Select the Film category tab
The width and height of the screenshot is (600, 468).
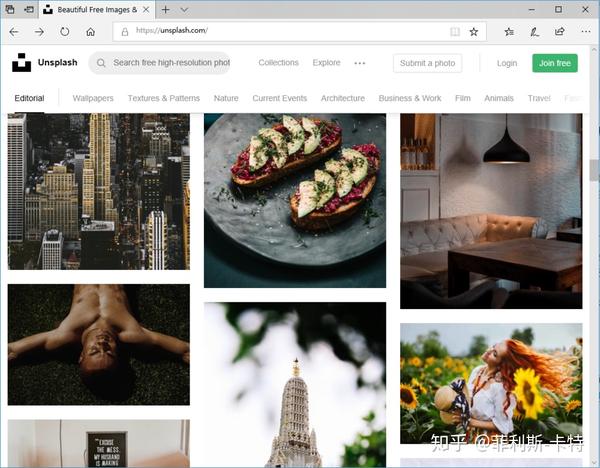pyautogui.click(x=463, y=98)
